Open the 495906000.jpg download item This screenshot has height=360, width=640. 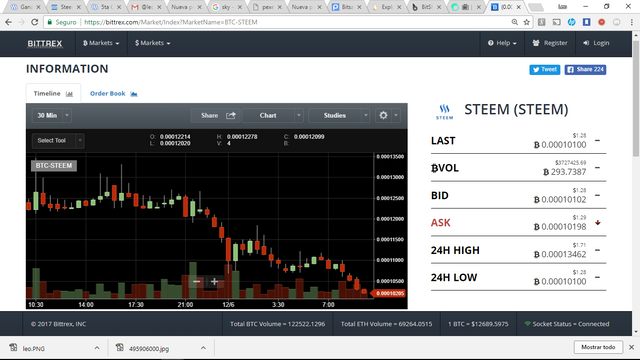point(143,348)
